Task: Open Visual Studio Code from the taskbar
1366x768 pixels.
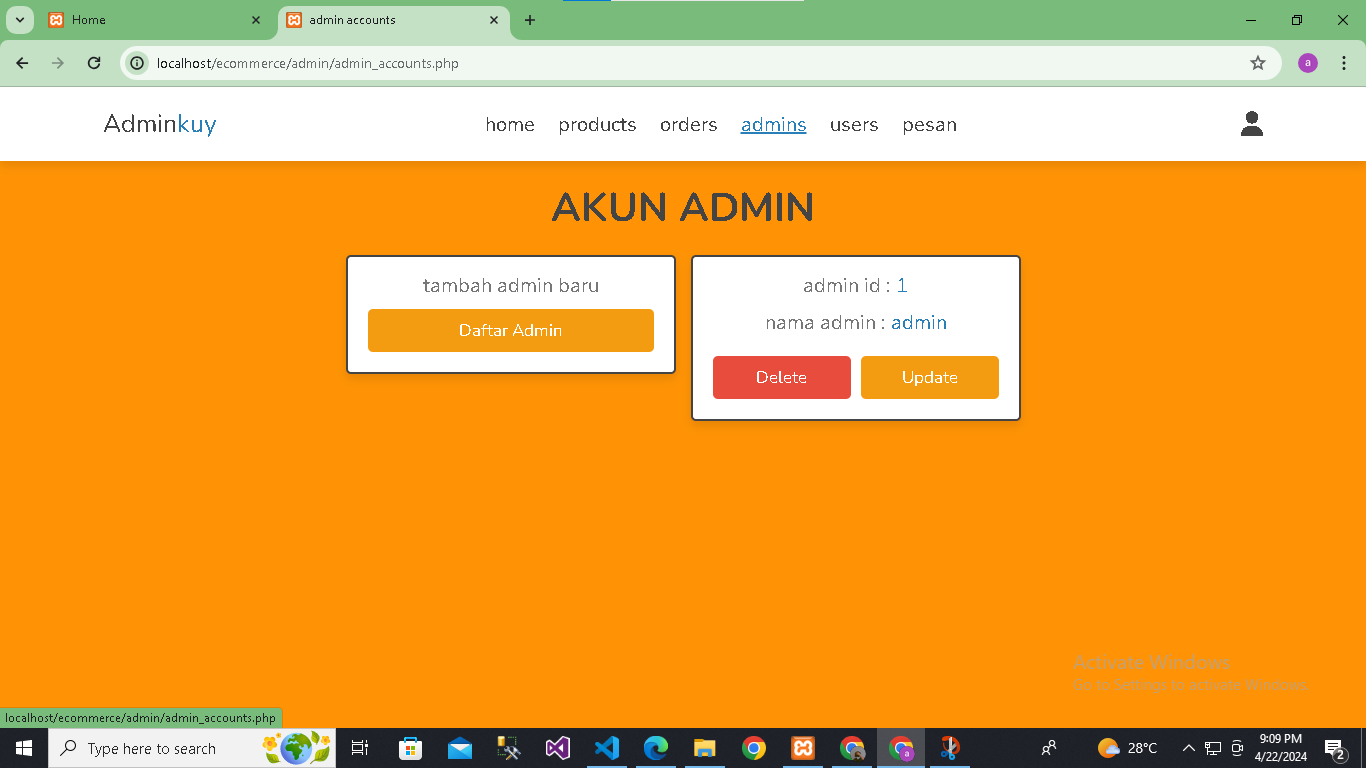Action: [x=607, y=748]
